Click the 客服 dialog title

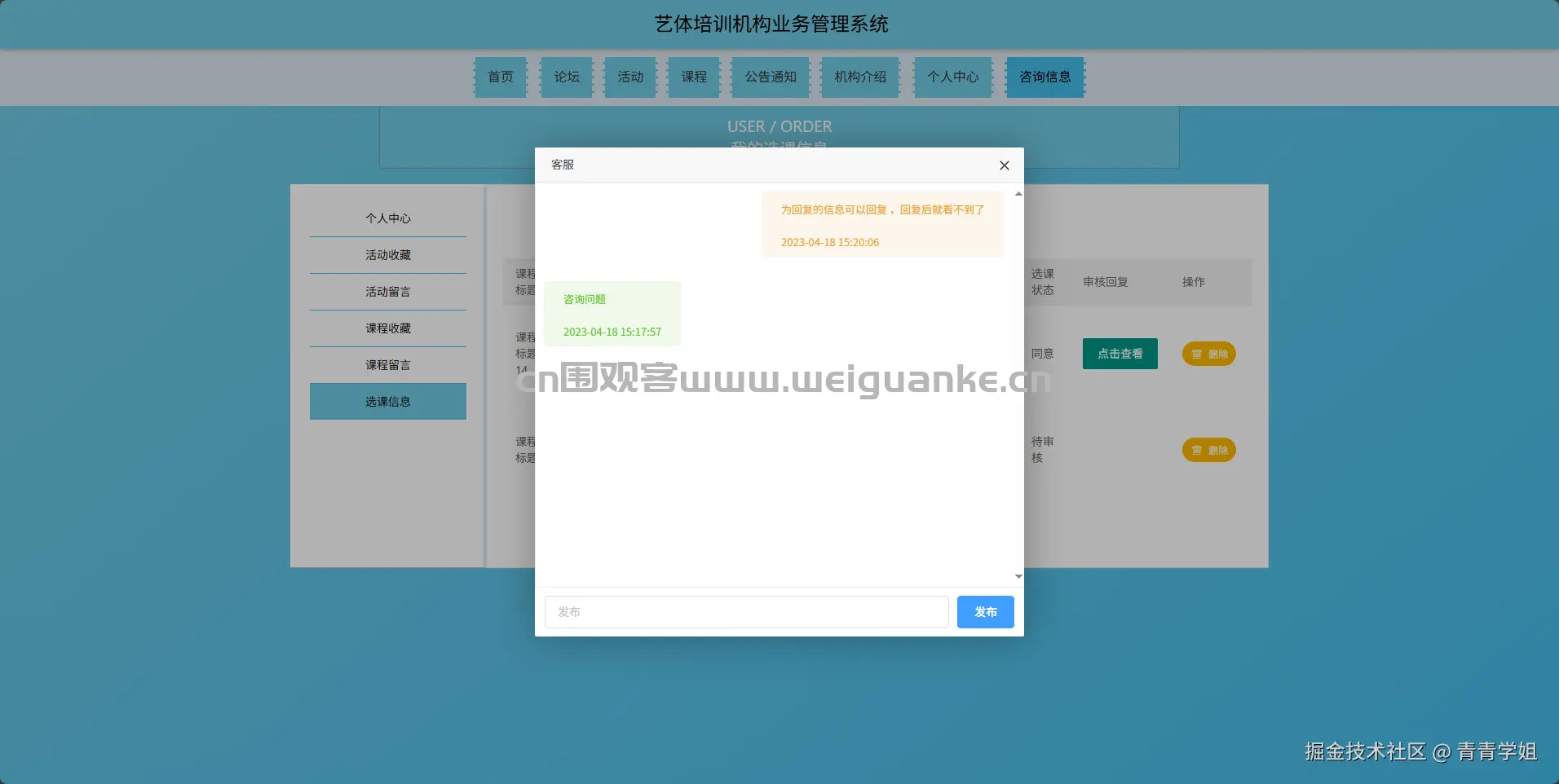(563, 165)
